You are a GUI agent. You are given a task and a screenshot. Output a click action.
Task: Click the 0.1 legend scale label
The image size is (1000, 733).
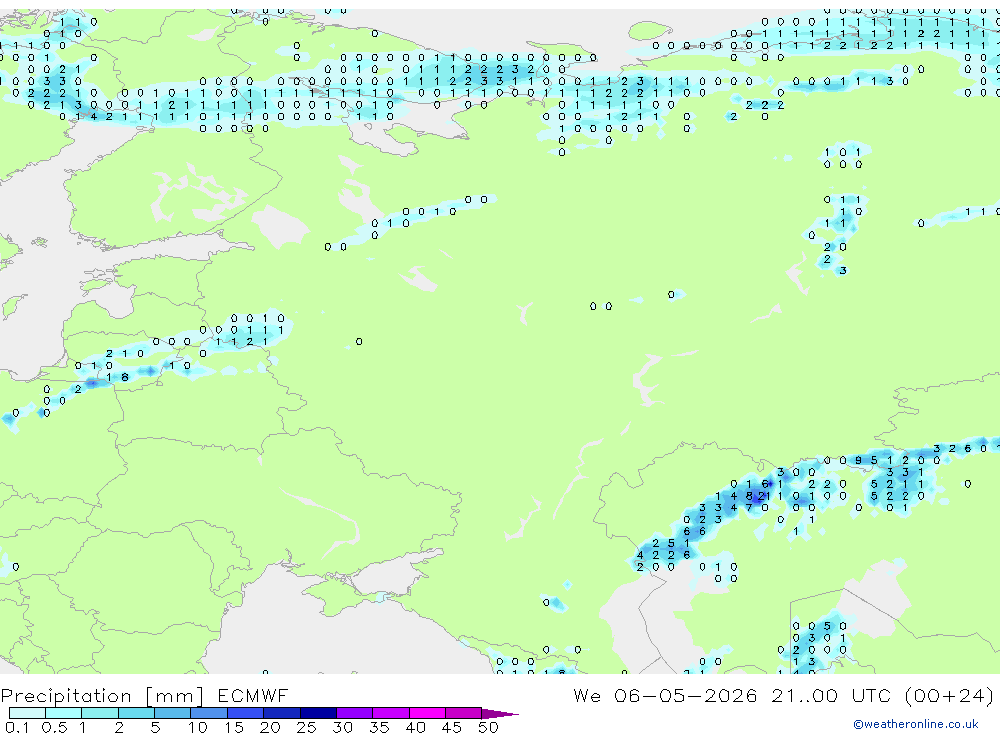tap(17, 727)
